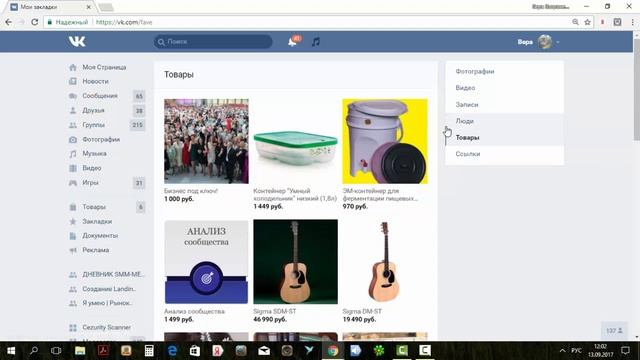Click the Бизнес под ключ! title

[x=191, y=191]
